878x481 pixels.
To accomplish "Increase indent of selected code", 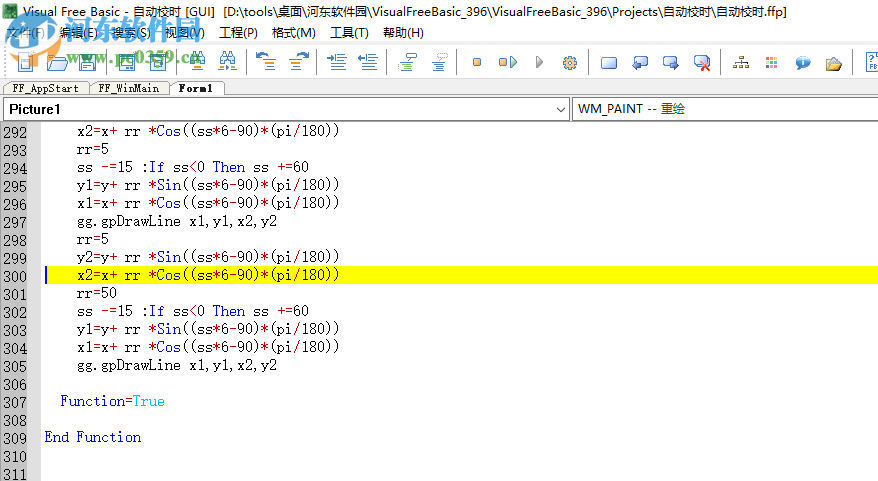I will [337, 62].
